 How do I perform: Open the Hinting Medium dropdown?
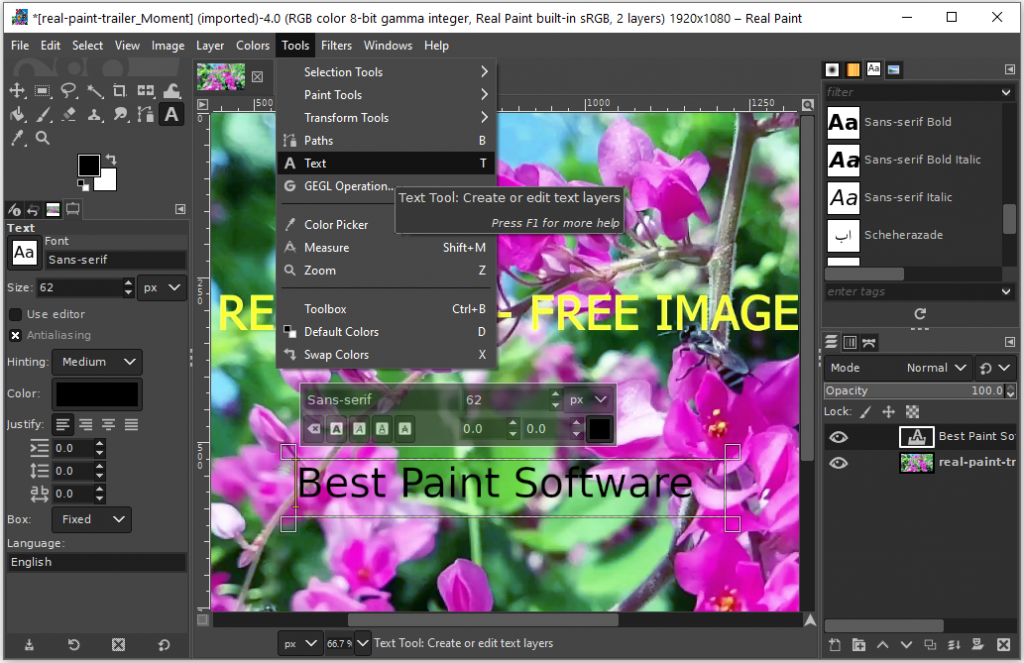tap(97, 362)
